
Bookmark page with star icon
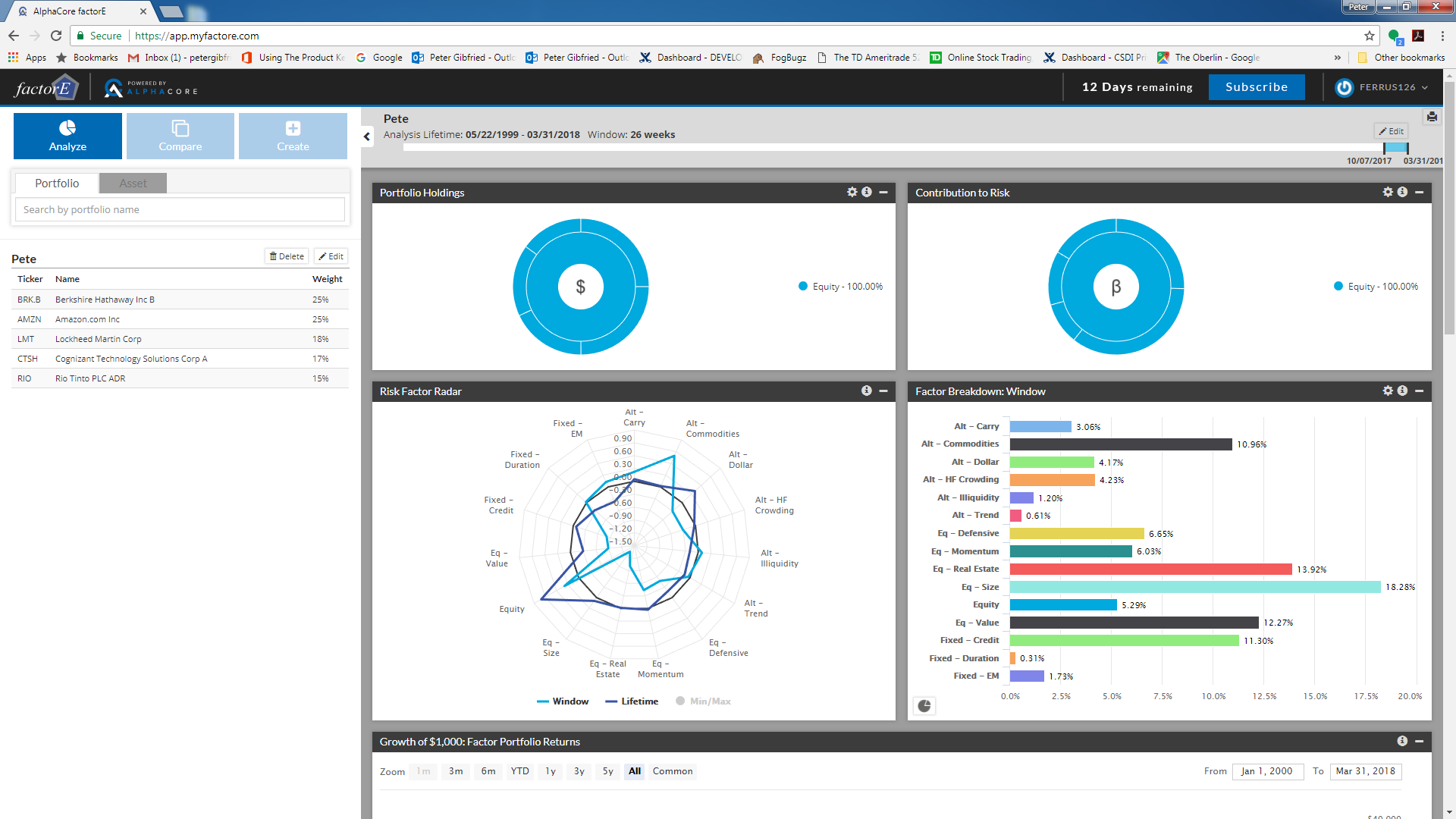tap(1369, 36)
